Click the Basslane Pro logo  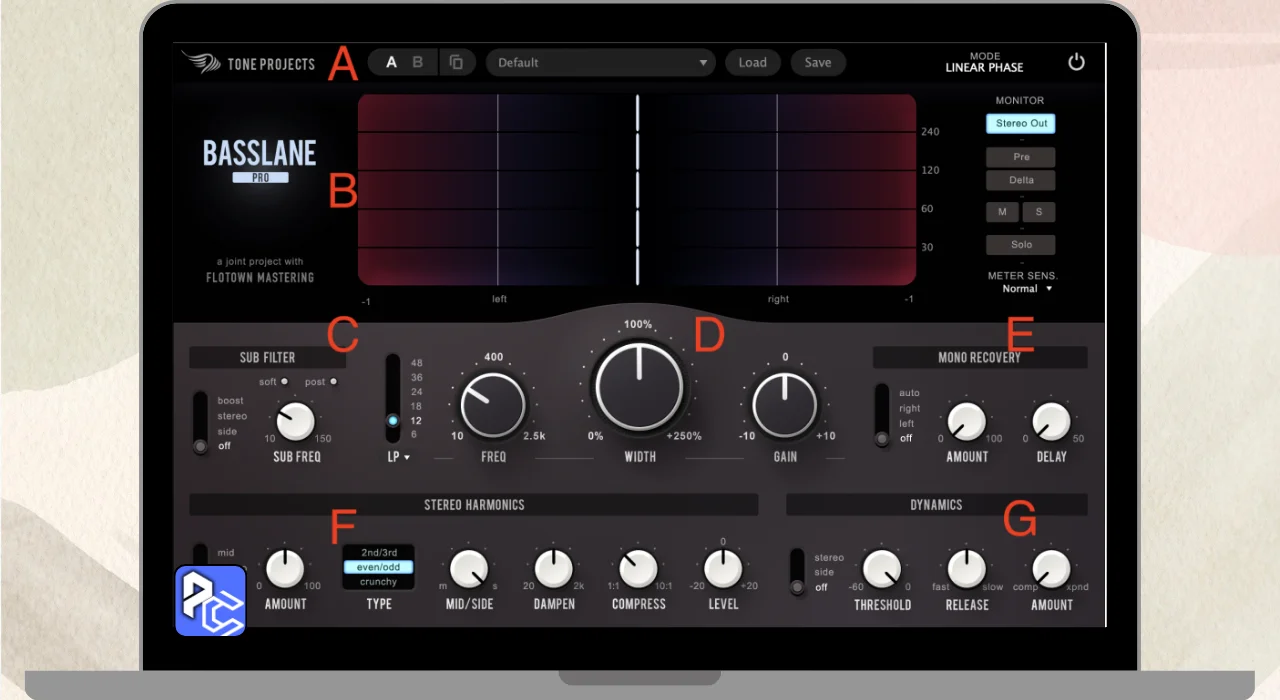tap(260, 160)
